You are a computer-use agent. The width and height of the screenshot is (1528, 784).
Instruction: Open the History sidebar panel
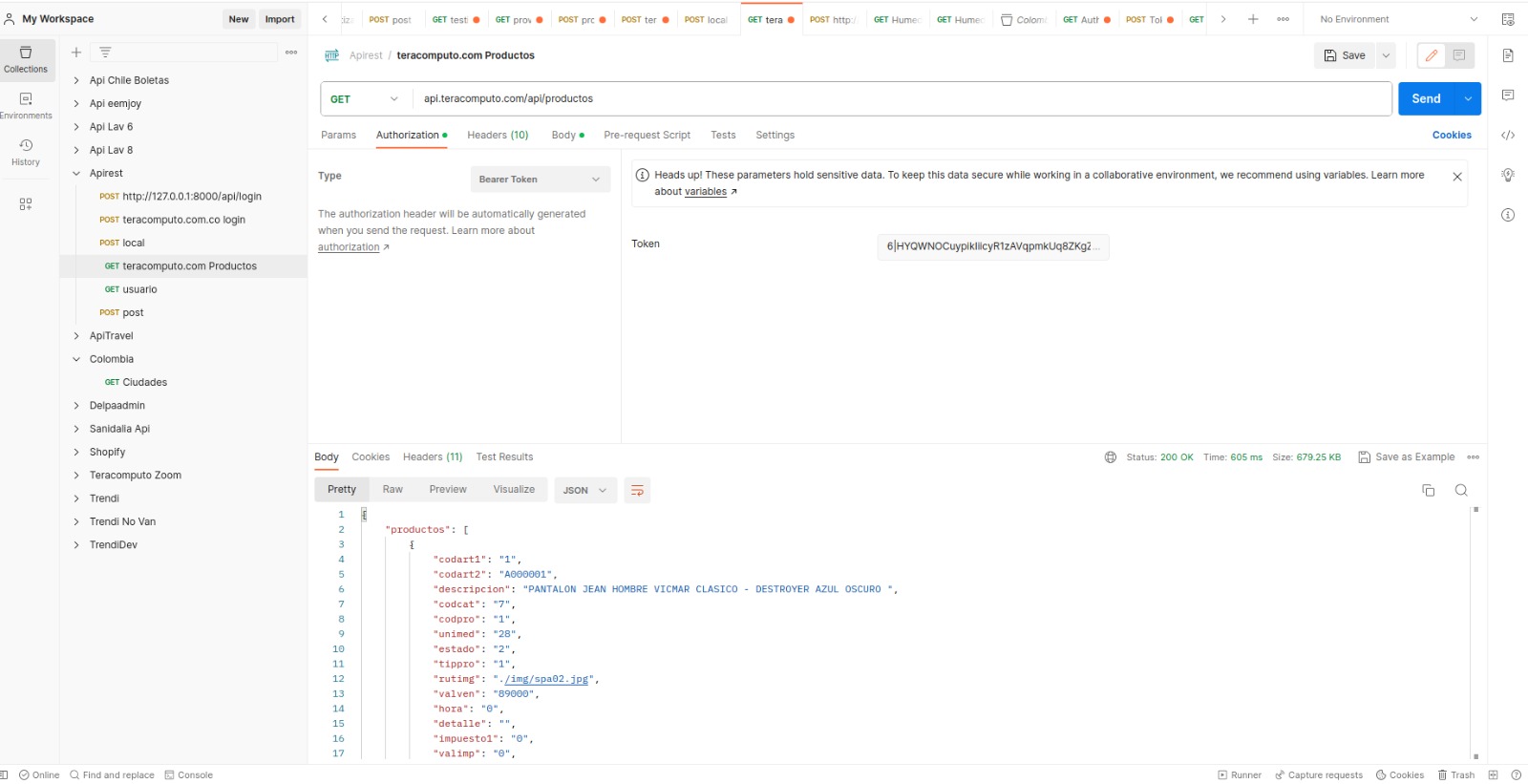(26, 152)
